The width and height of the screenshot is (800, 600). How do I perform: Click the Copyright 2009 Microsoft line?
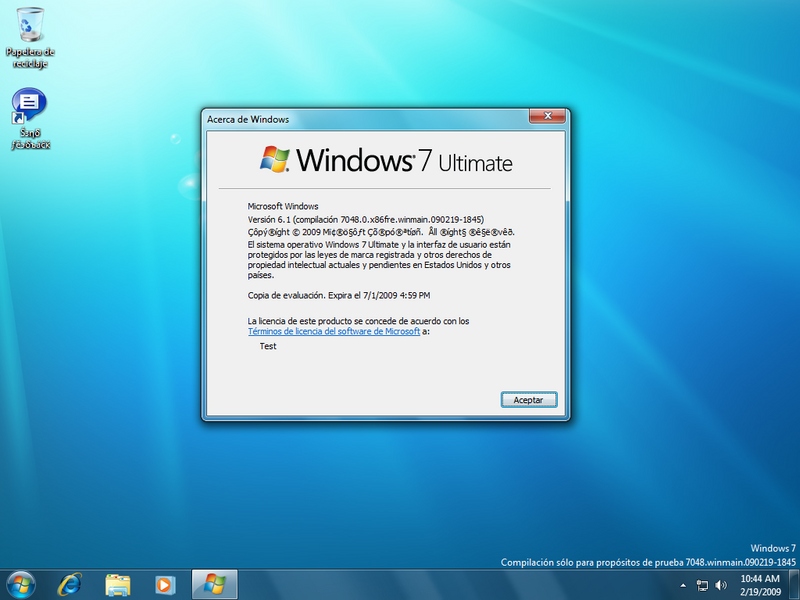[381, 232]
